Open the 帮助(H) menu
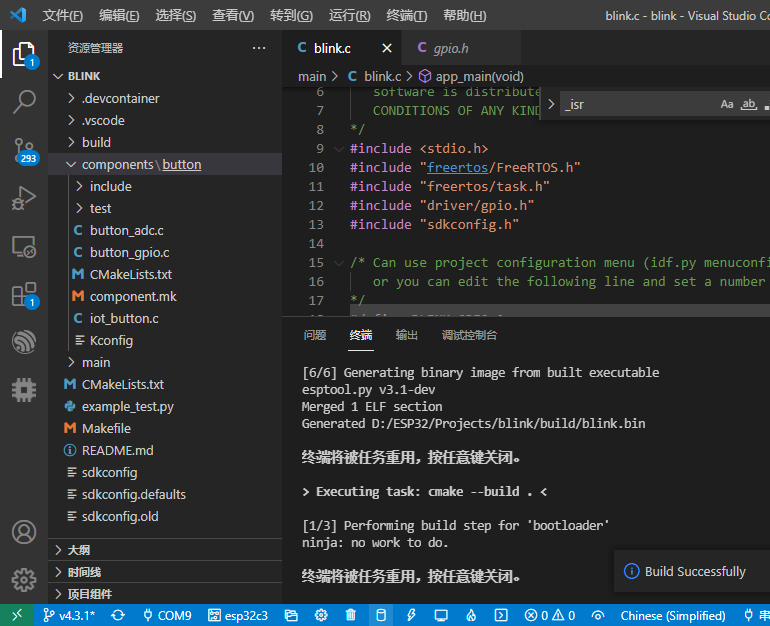This screenshot has height=626, width=770. [x=465, y=16]
